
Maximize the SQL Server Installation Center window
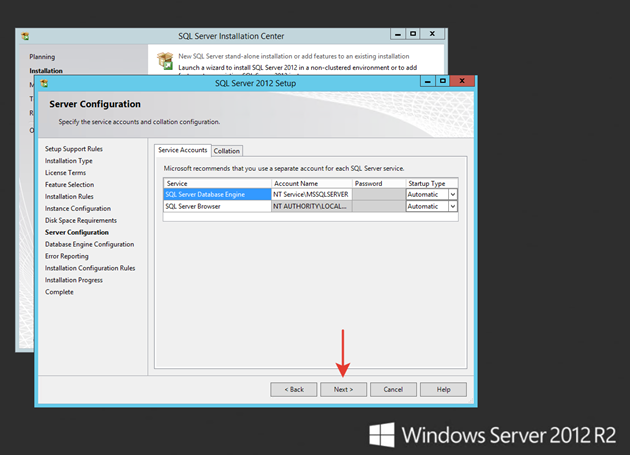413,34
